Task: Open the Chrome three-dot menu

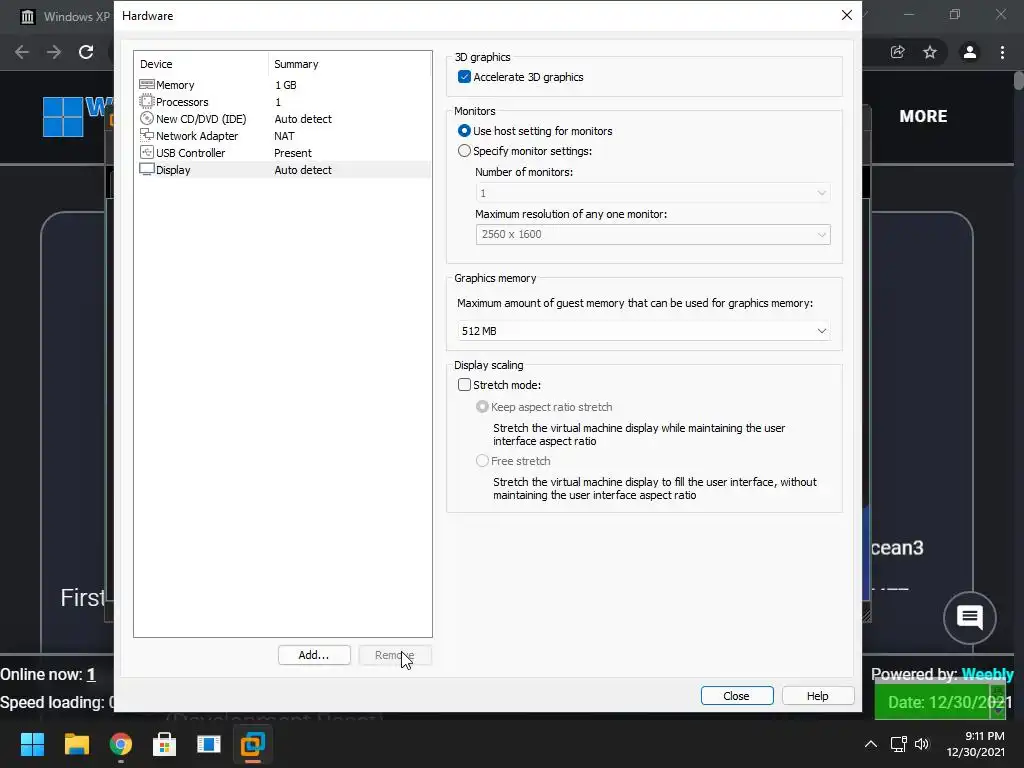Action: click(x=1002, y=52)
